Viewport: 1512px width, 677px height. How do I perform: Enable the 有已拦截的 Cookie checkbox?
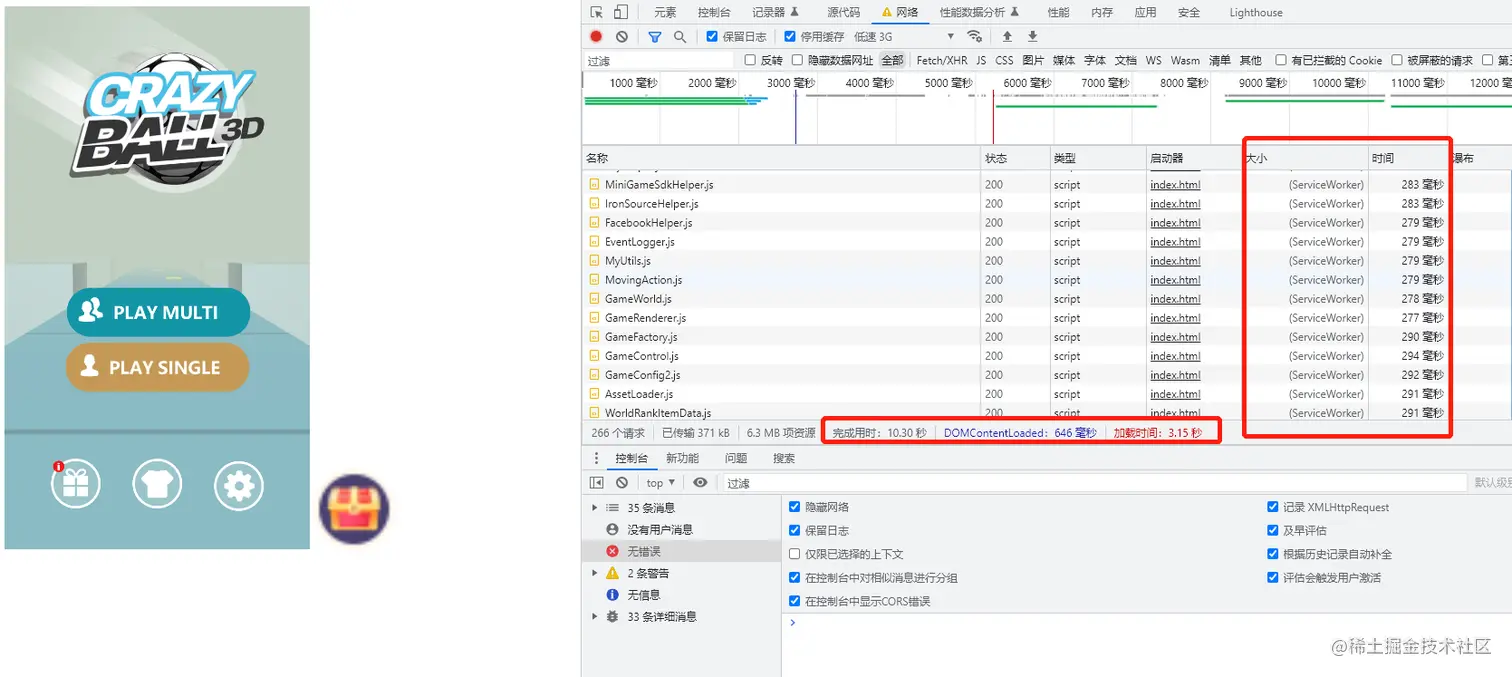(x=1281, y=60)
